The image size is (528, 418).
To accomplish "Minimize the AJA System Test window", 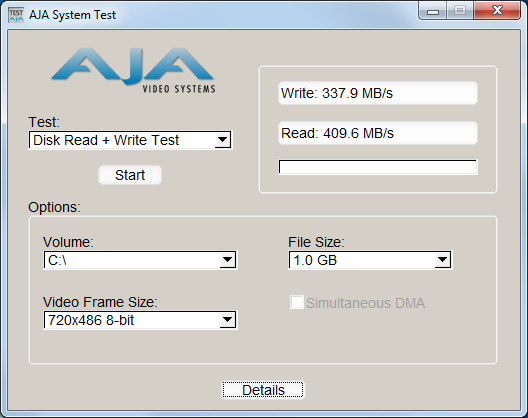I will pos(433,11).
